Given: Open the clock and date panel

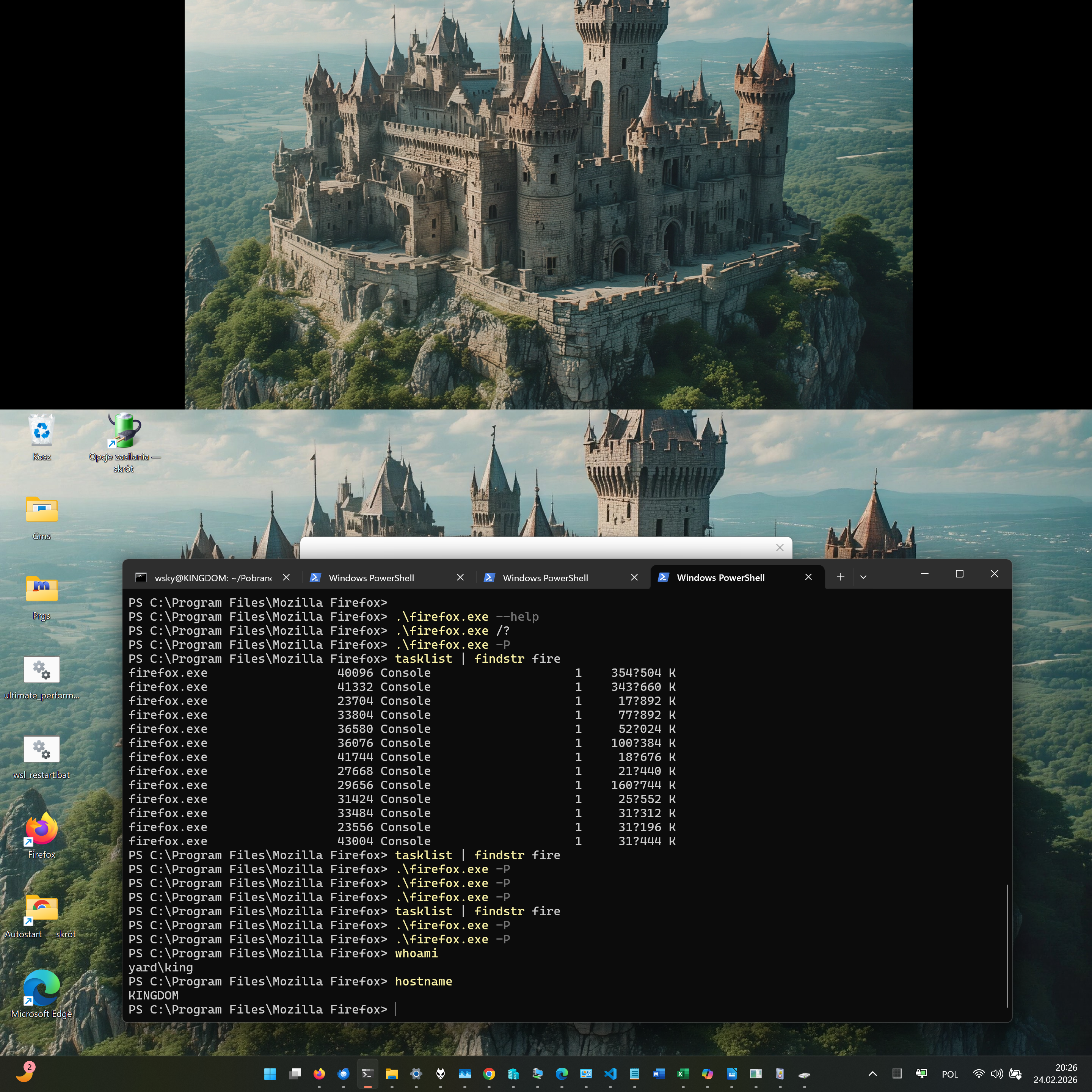Looking at the screenshot, I should click(1055, 1073).
